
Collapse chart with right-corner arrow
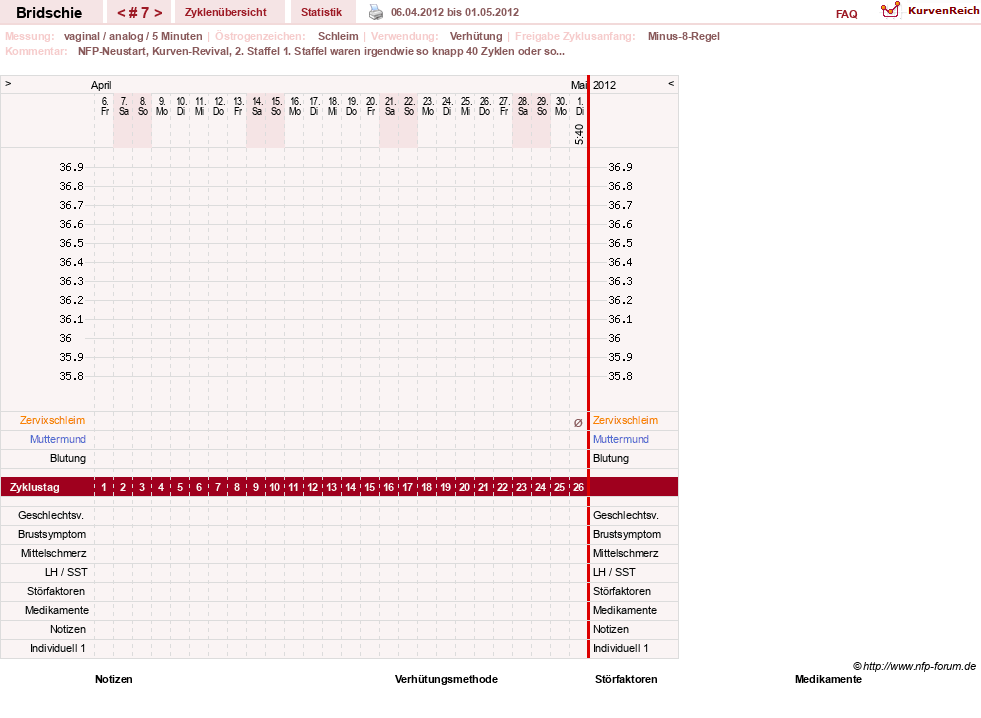tap(671, 83)
